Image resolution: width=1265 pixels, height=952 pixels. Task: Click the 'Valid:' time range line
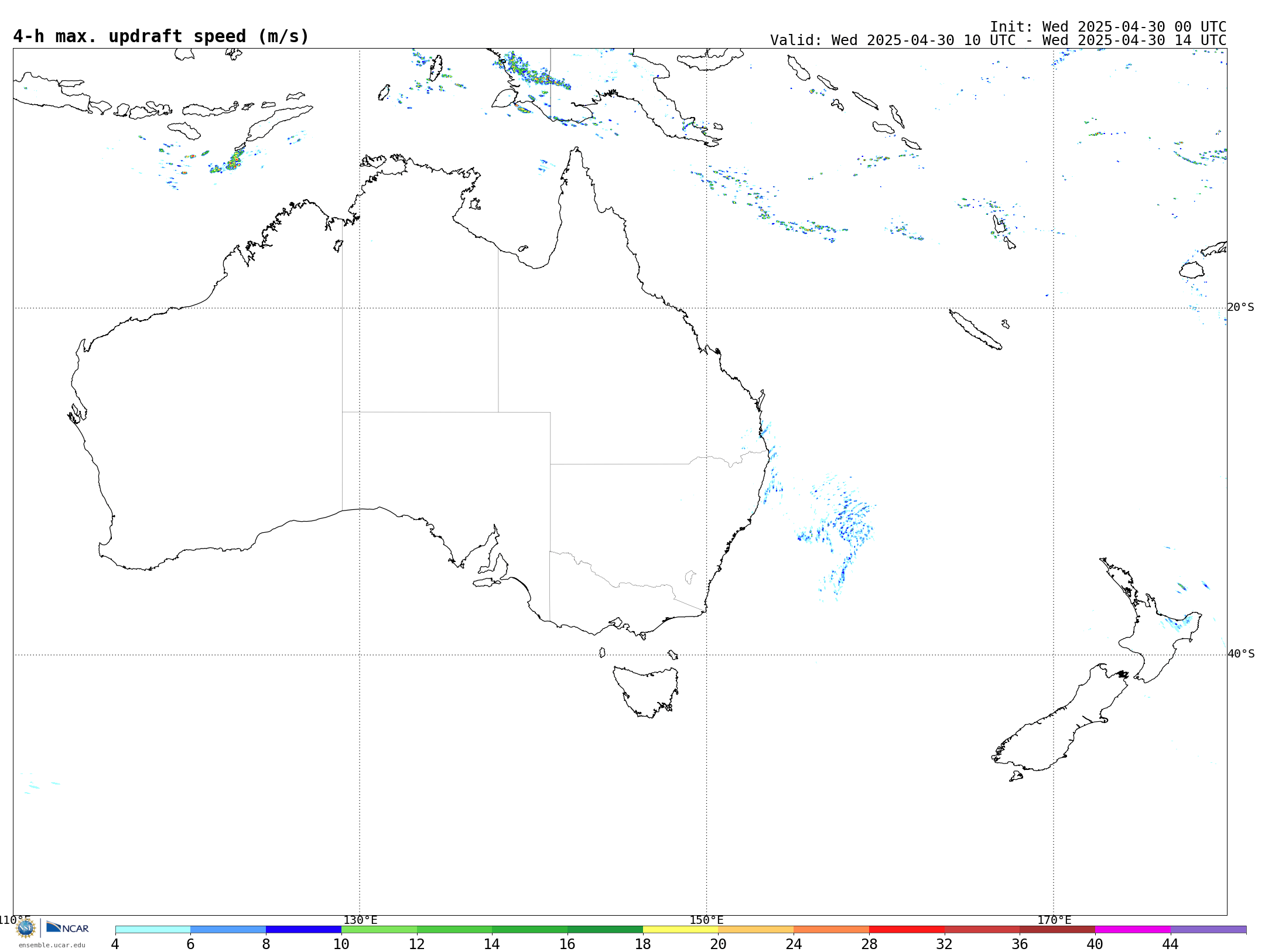click(999, 40)
